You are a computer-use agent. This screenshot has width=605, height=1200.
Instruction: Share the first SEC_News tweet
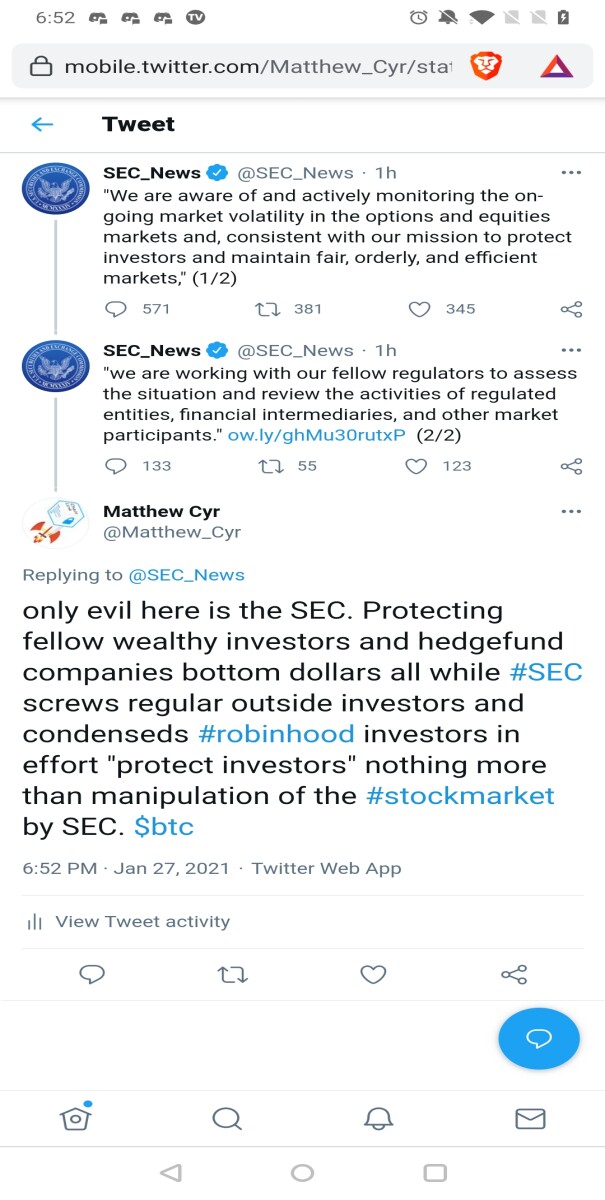(572, 309)
